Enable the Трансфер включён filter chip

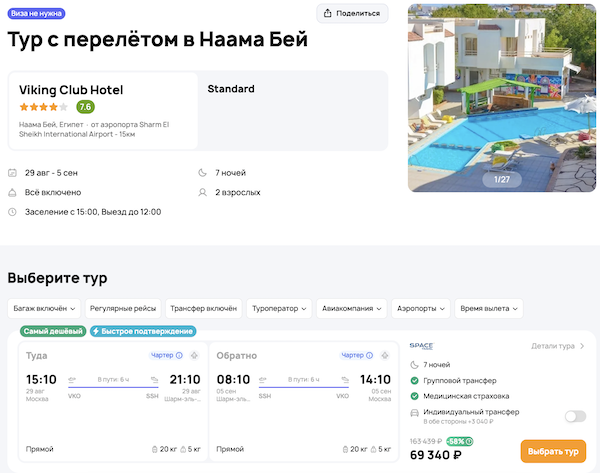tap(203, 309)
